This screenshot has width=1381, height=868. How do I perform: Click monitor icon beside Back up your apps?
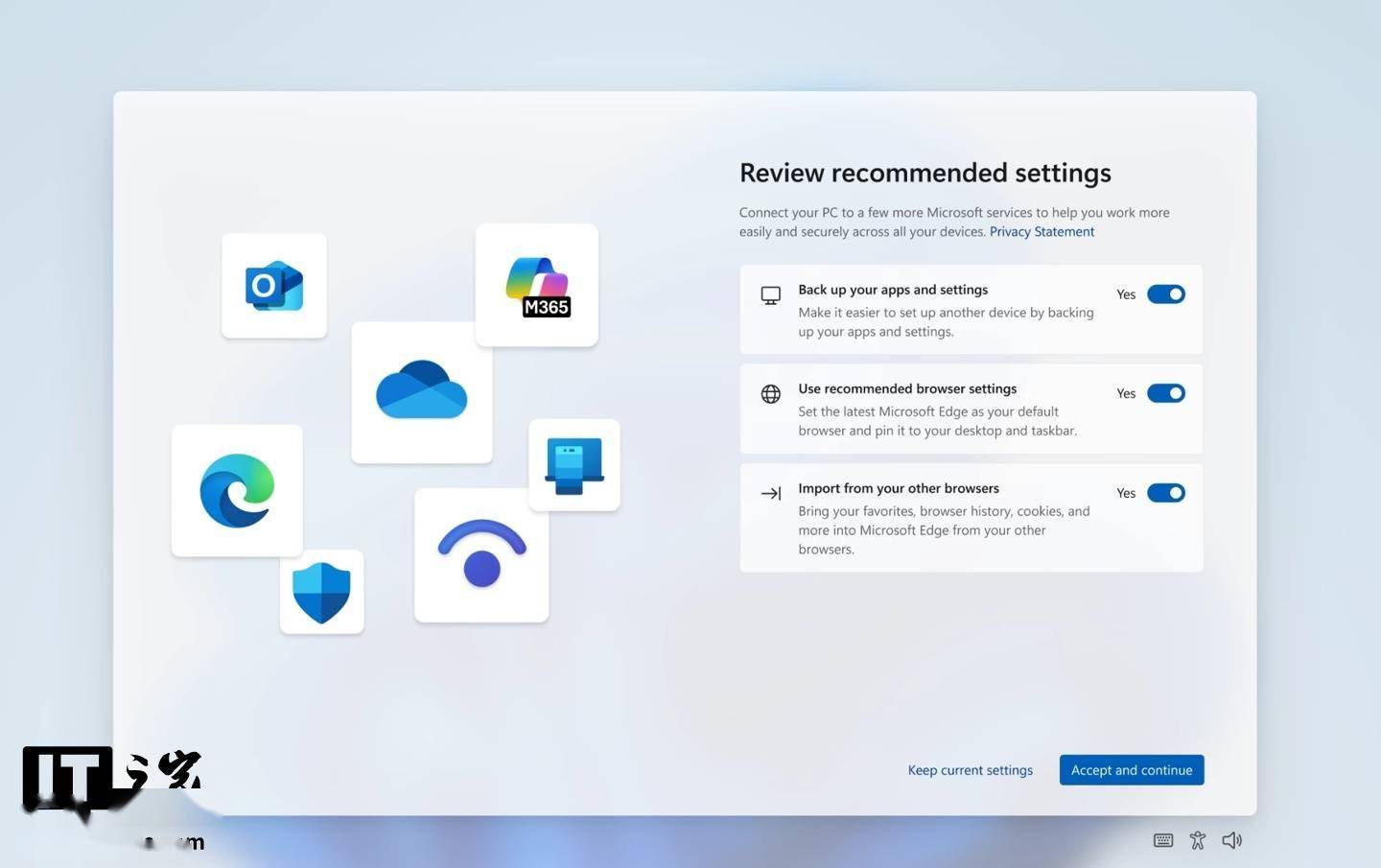click(x=771, y=295)
